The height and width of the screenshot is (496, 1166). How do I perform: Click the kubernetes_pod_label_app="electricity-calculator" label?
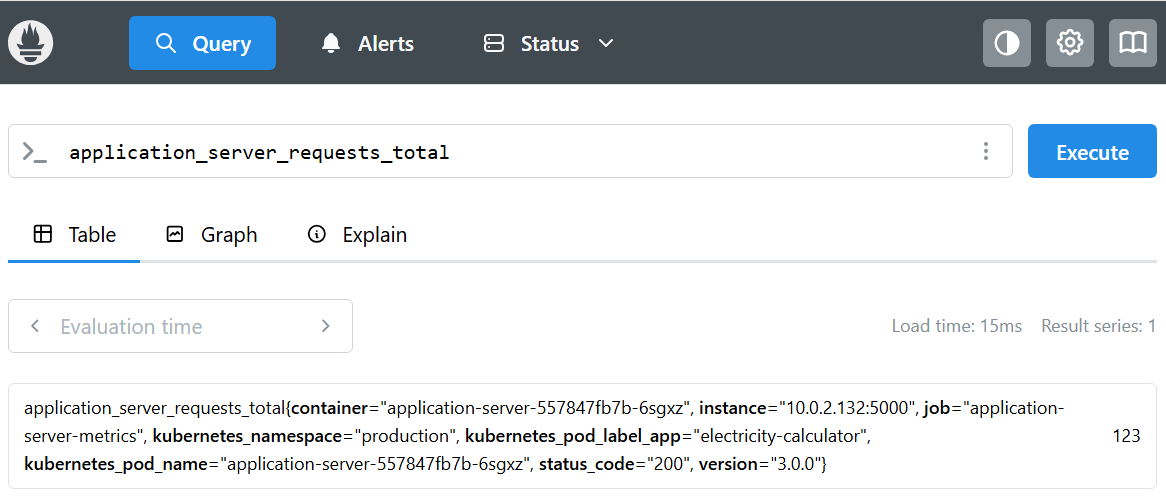click(x=666, y=436)
